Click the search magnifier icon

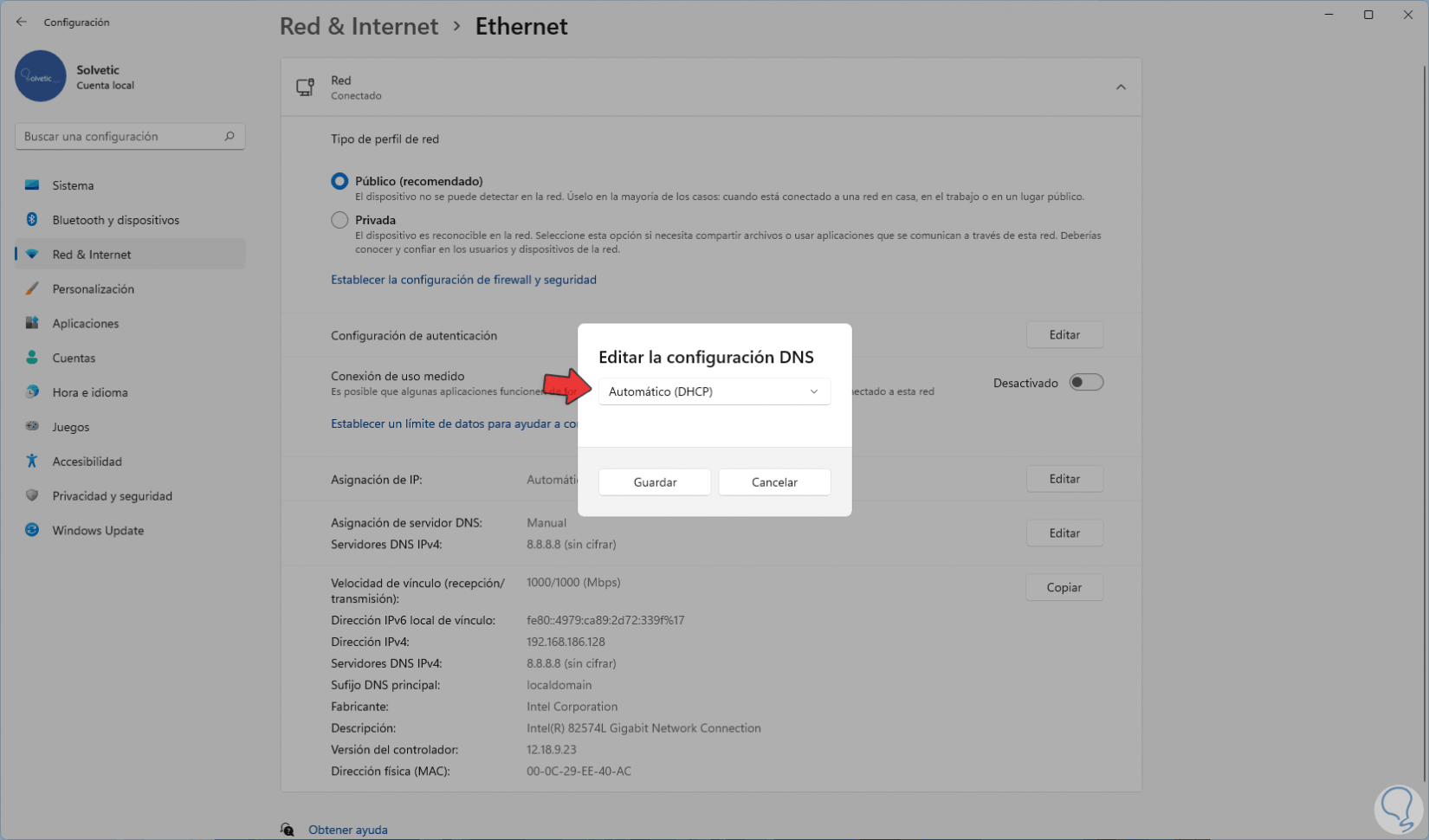(x=230, y=136)
